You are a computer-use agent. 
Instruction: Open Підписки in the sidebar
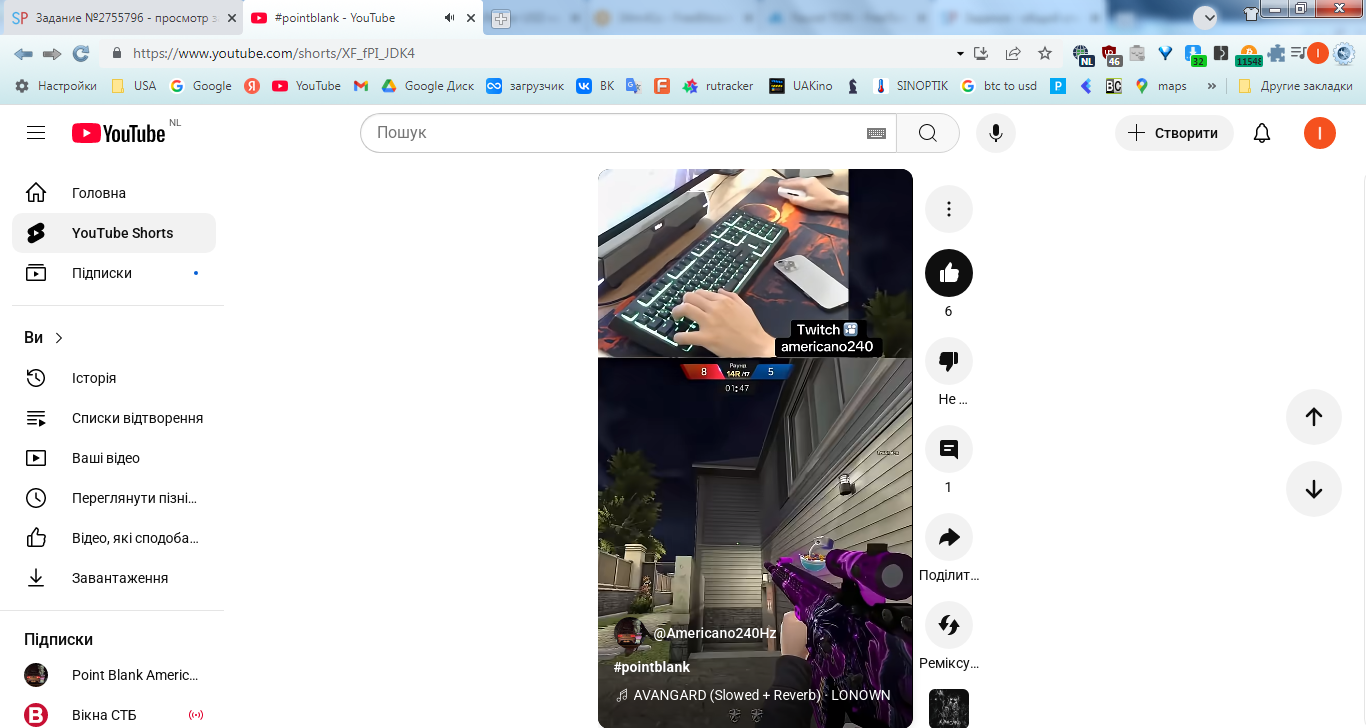click(114, 273)
